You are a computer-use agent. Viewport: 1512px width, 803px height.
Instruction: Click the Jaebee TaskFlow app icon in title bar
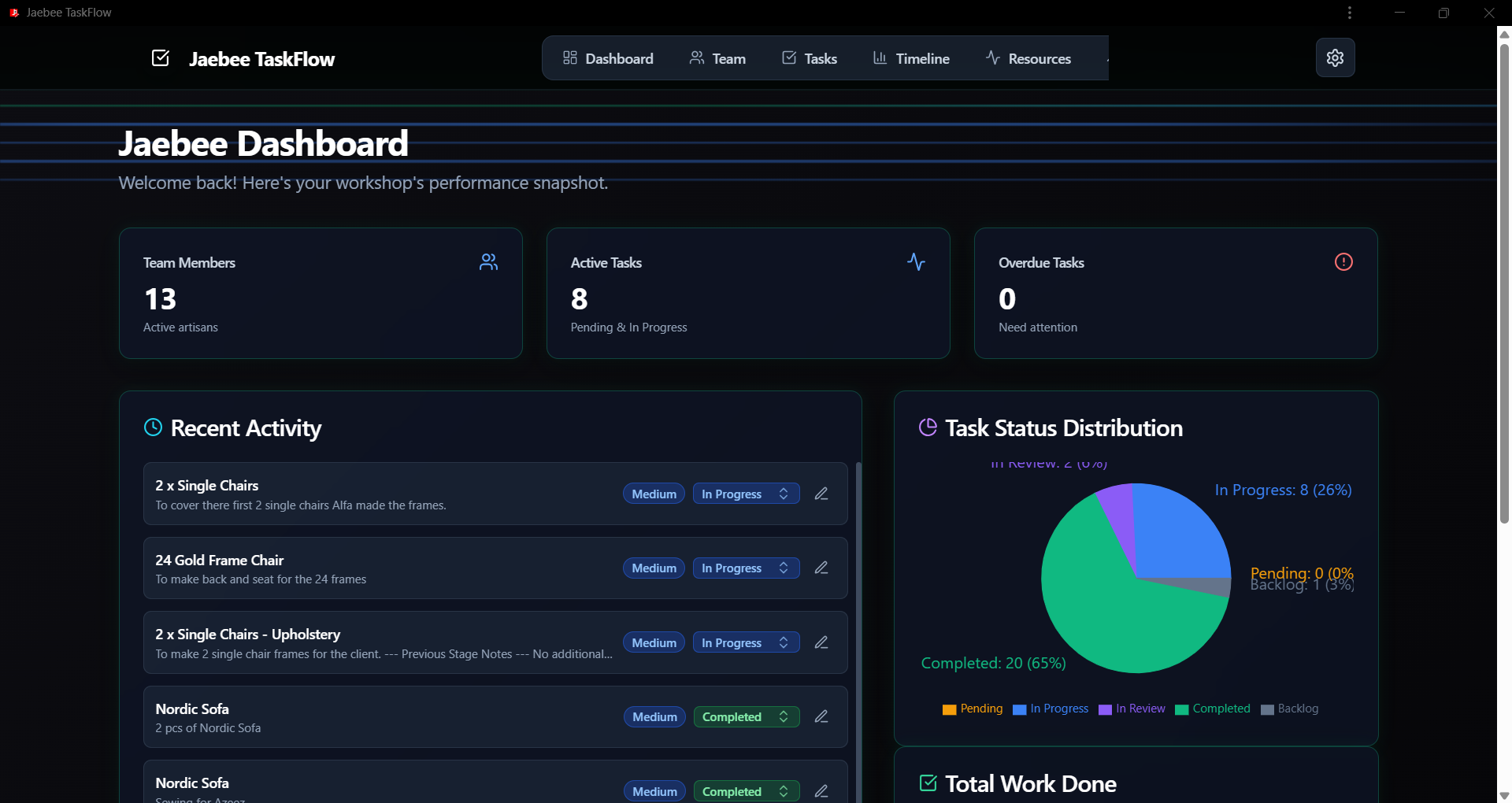[x=14, y=13]
